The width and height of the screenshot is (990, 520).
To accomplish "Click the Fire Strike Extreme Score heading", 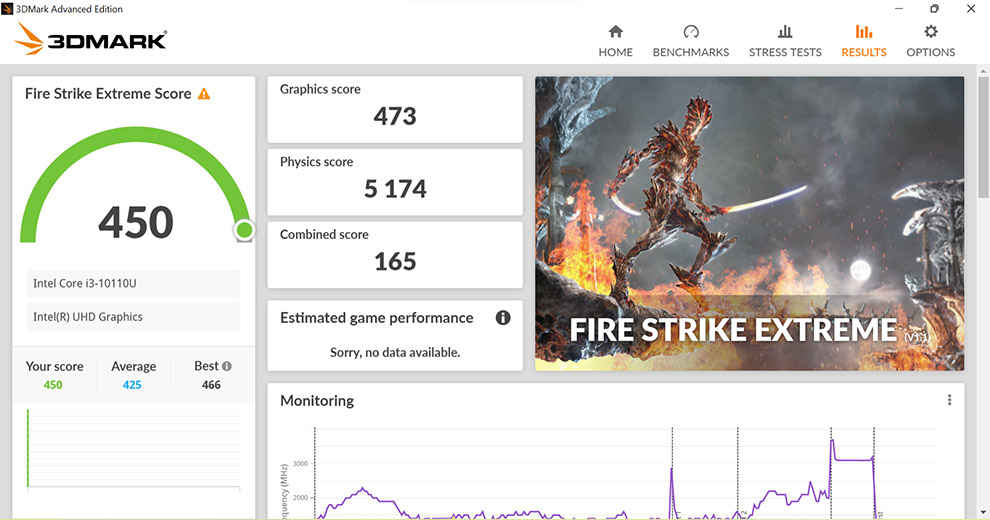I will [x=108, y=93].
